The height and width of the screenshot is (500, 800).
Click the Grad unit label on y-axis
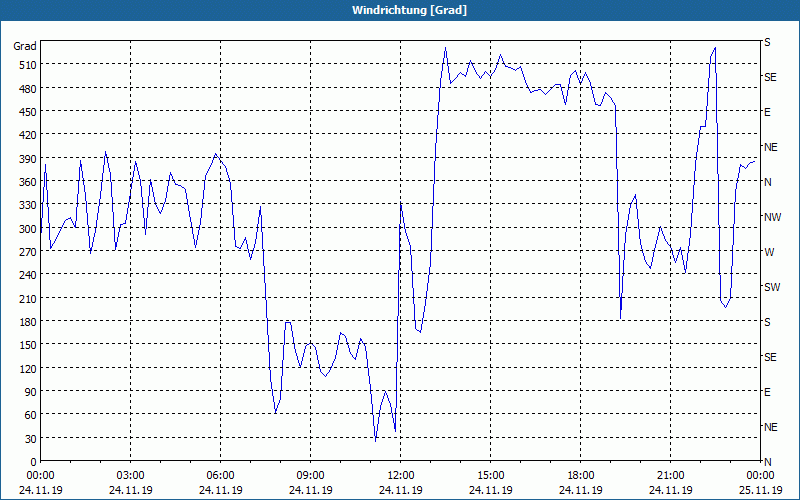pyautogui.click(x=25, y=46)
